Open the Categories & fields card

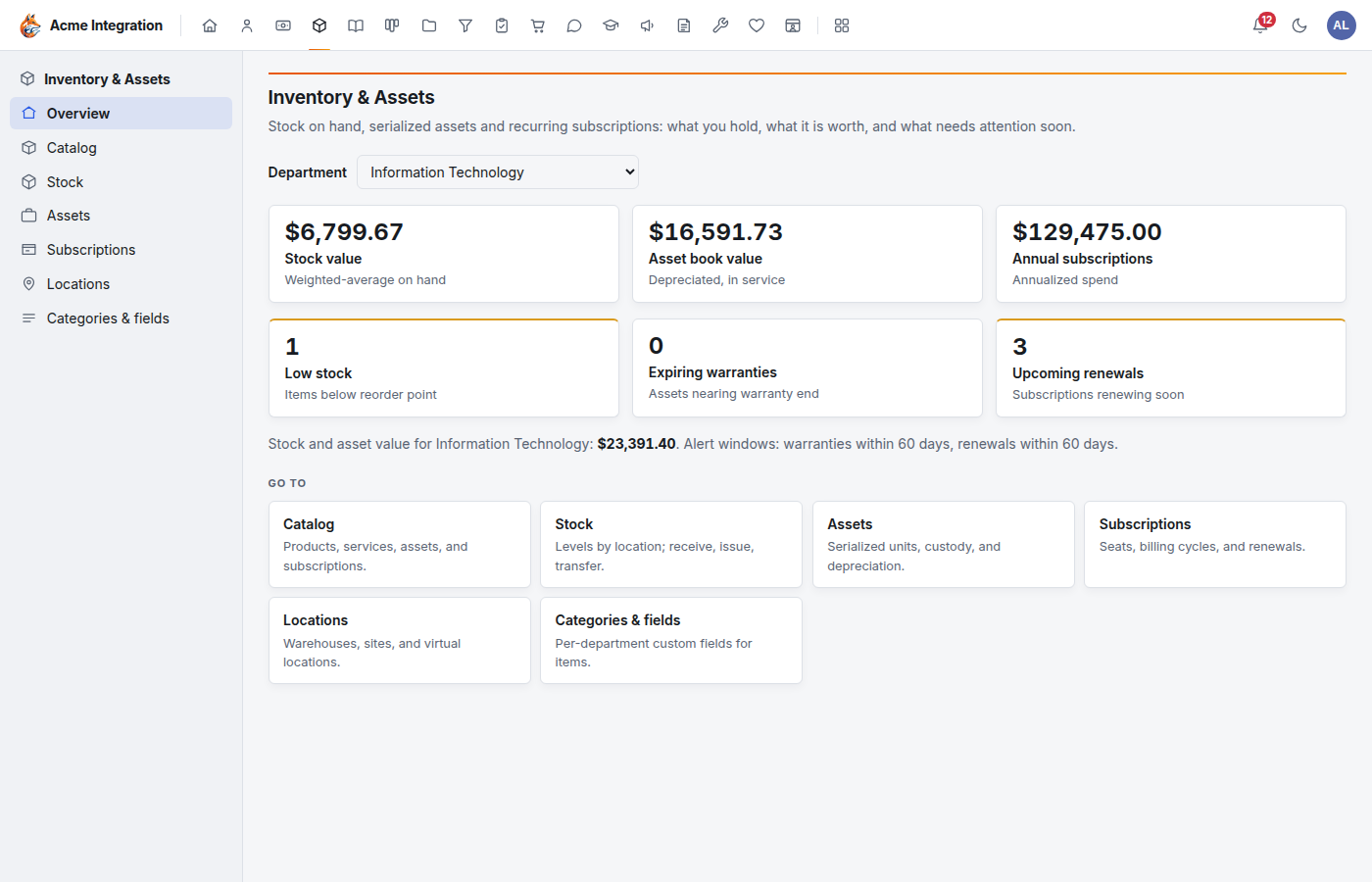pos(671,641)
